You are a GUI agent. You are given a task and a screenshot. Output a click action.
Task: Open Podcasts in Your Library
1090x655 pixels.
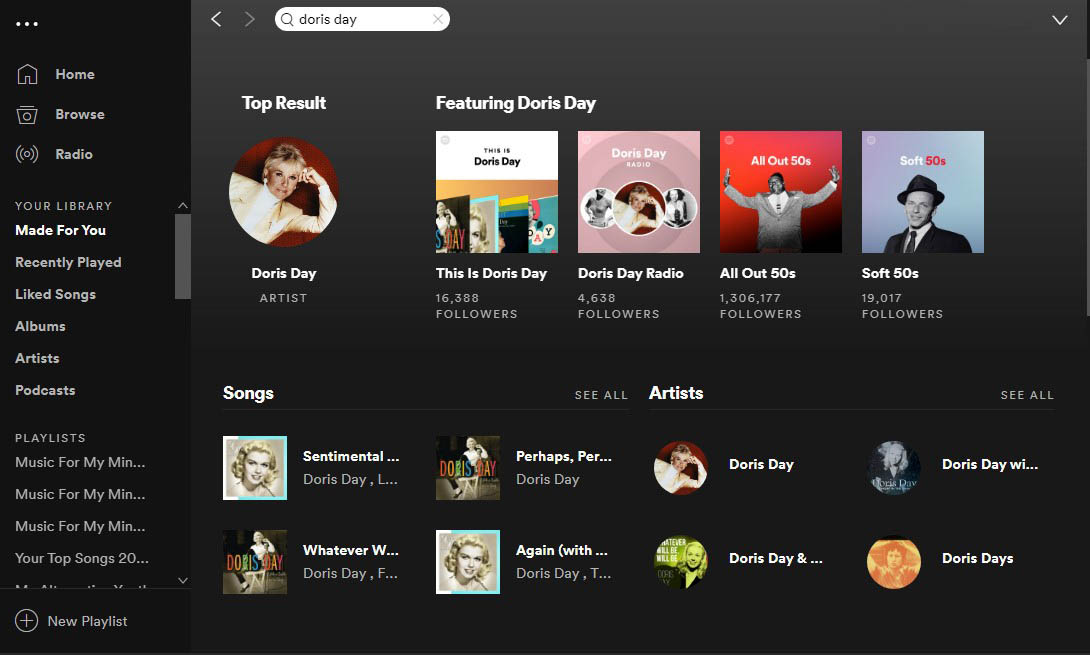tap(45, 390)
